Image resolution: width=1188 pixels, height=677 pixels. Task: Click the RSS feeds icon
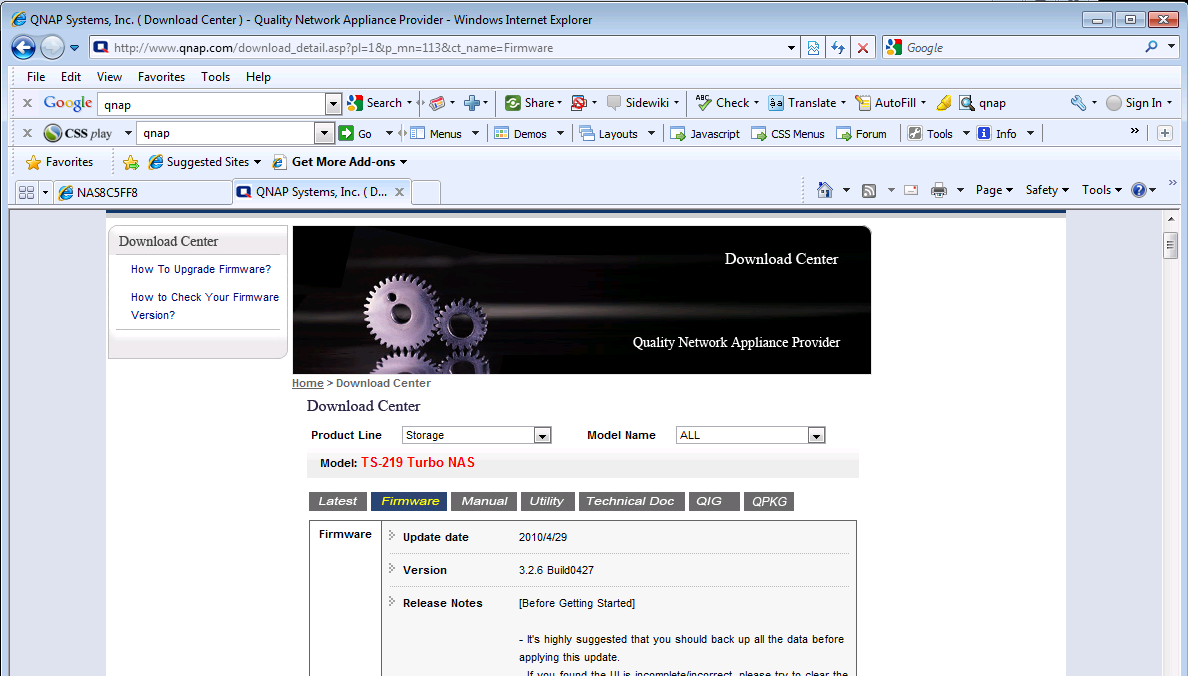click(x=869, y=190)
